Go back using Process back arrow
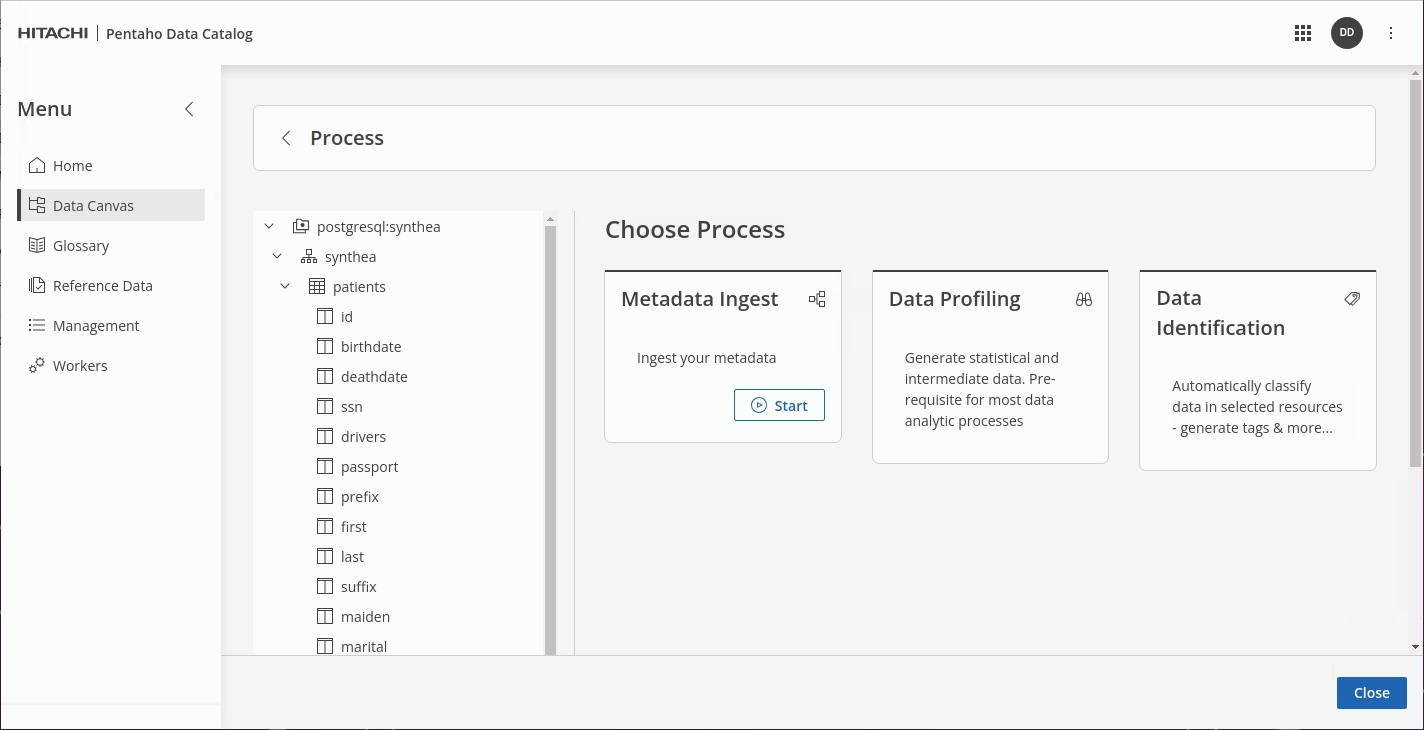Image resolution: width=1424 pixels, height=730 pixels. 286,138
